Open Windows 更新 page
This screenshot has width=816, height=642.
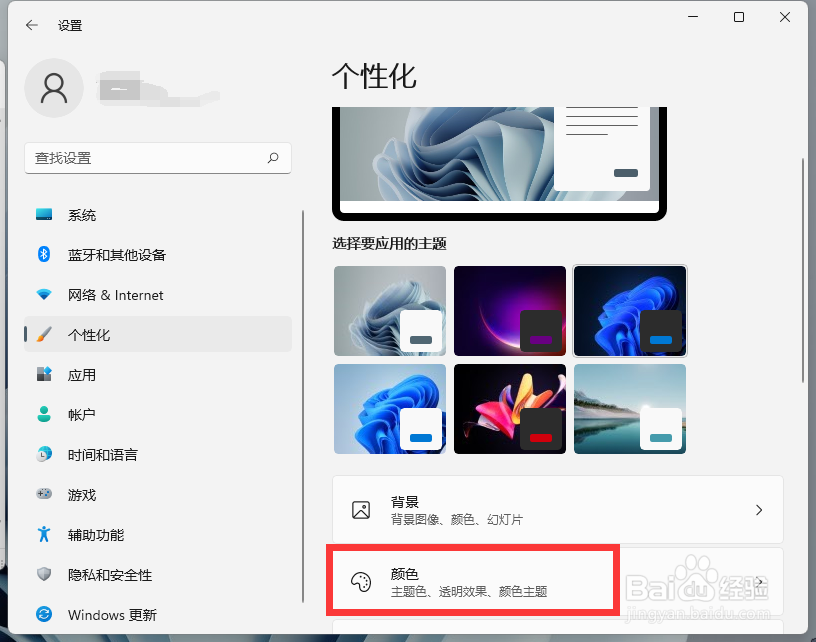(158, 614)
